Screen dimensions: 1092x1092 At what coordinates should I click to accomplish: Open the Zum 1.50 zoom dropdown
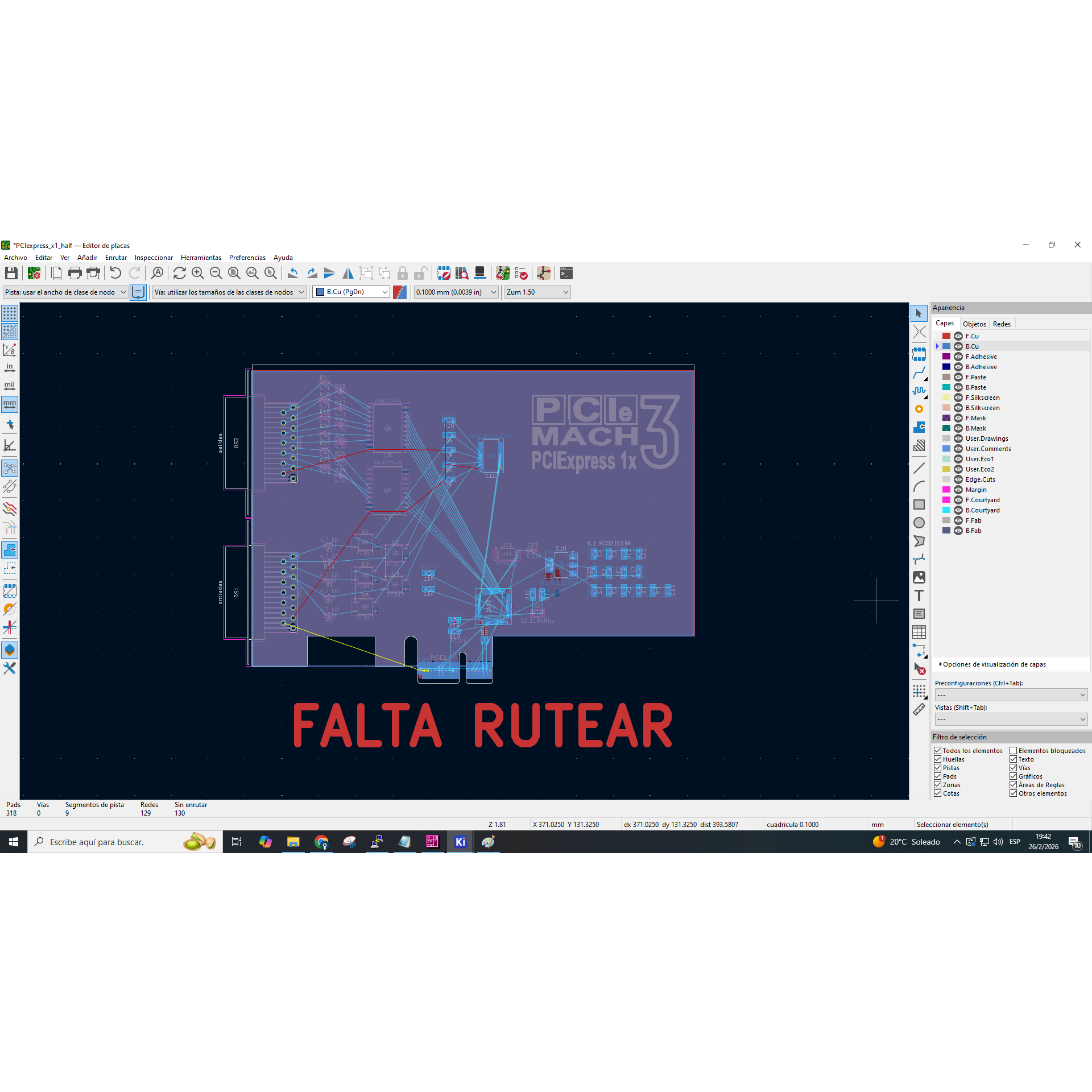pyautogui.click(x=537, y=292)
